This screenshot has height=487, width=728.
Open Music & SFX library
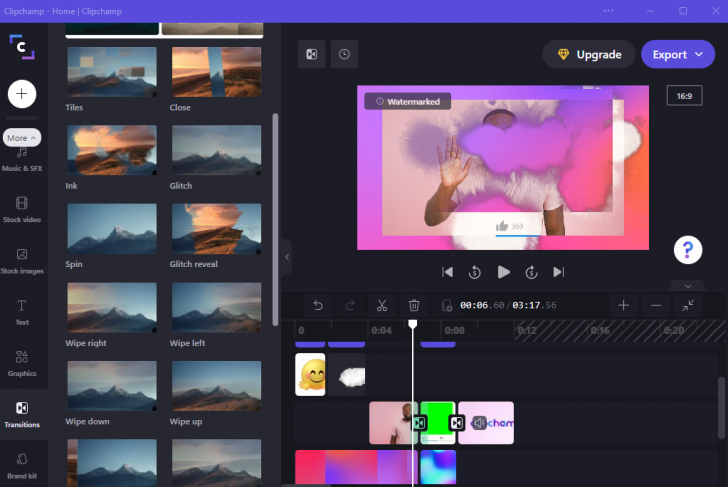click(22, 160)
